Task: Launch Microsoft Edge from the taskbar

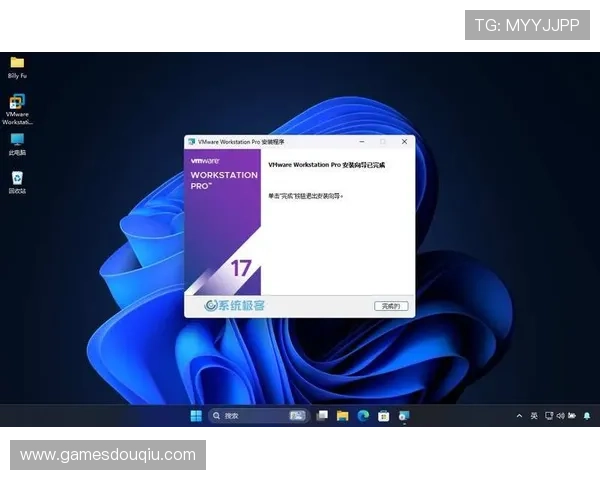Action: tap(363, 415)
